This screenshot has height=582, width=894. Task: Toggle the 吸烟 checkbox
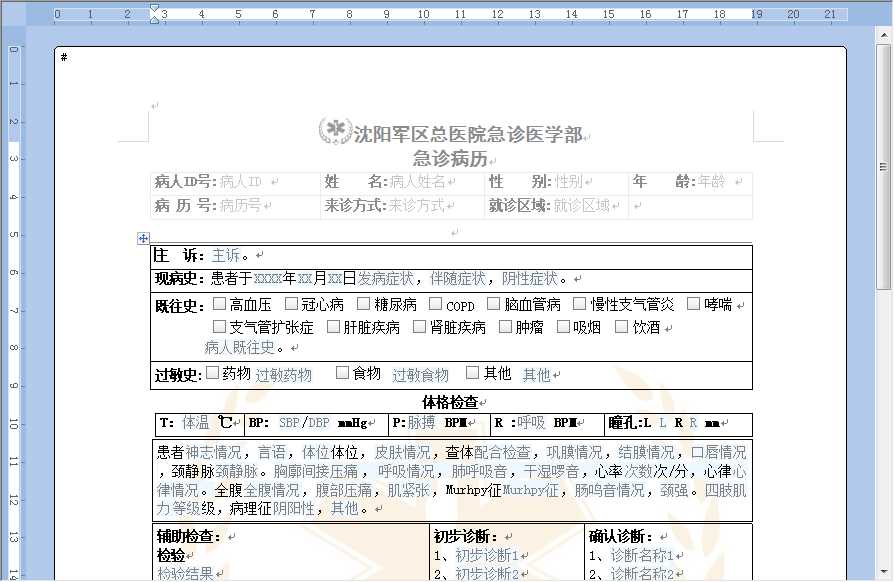pos(563,327)
